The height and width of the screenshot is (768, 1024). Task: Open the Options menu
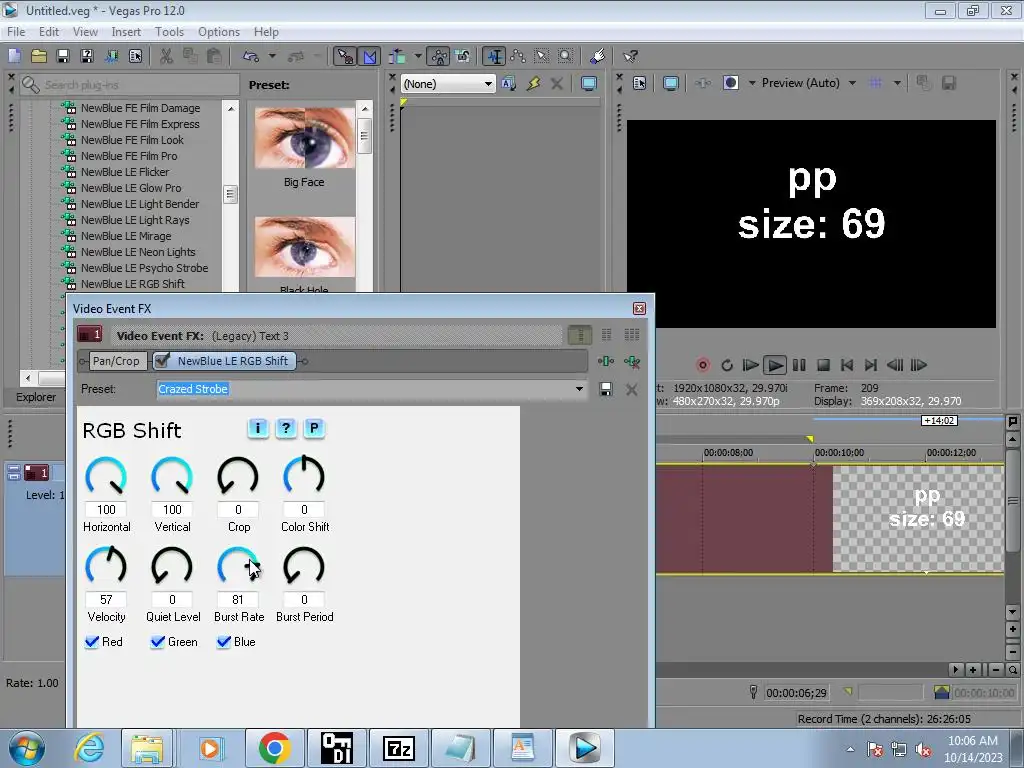click(x=219, y=32)
